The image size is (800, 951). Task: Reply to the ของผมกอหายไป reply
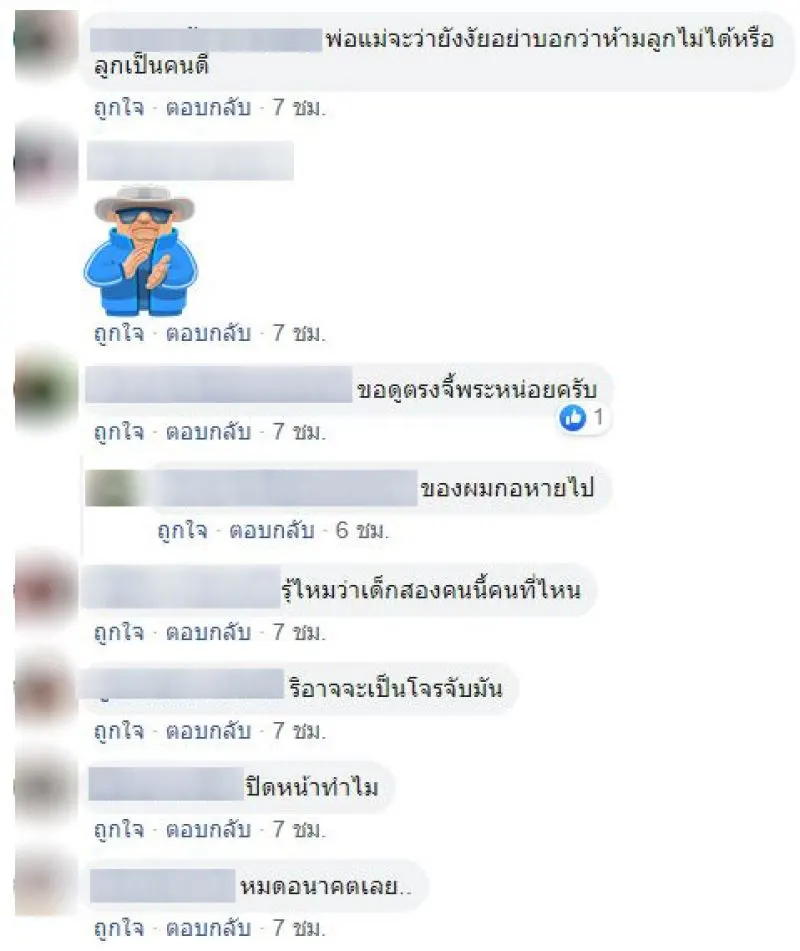tap(272, 531)
